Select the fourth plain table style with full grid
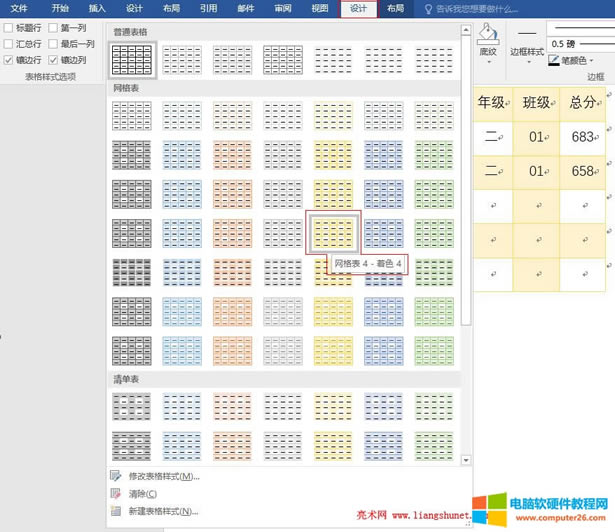The image size is (615, 532). pyautogui.click(x=283, y=60)
